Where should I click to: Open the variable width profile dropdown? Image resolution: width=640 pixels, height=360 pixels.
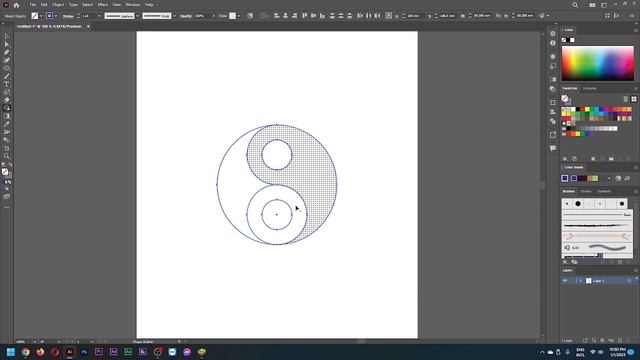coord(137,16)
